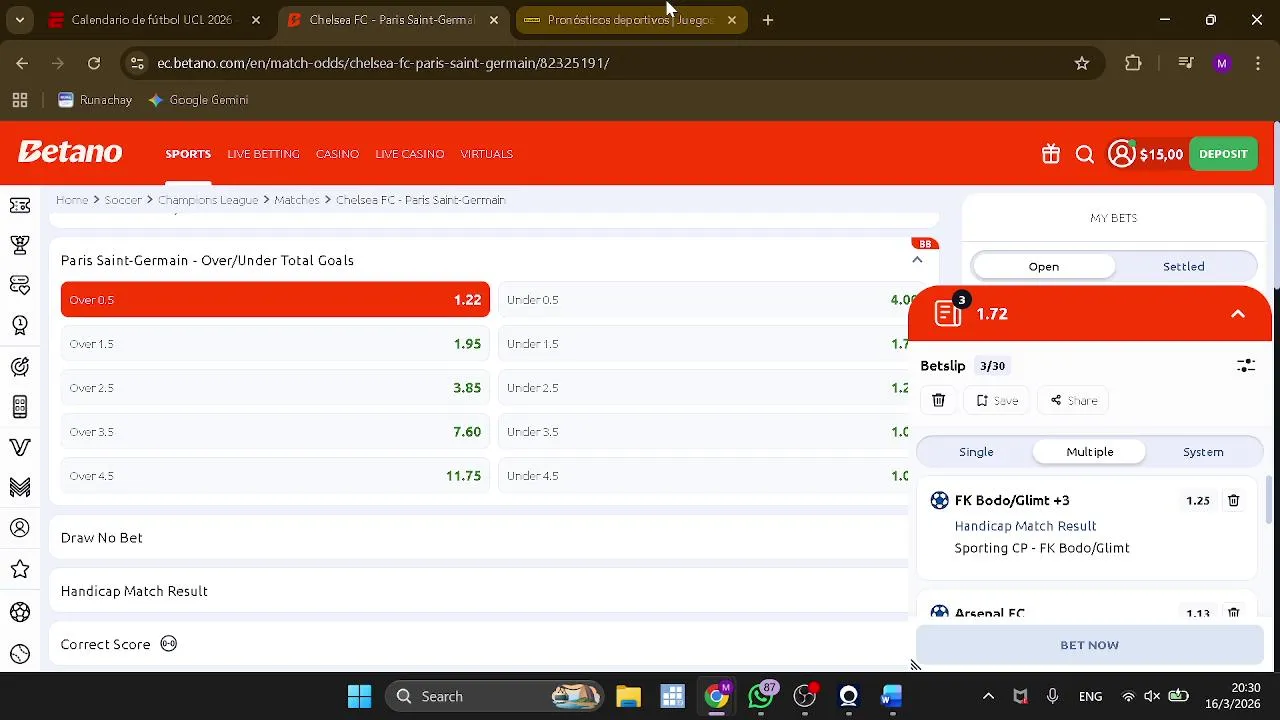The height and width of the screenshot is (720, 1280).
Task: Collapse the betslip panel with chevron
Action: 1238,314
